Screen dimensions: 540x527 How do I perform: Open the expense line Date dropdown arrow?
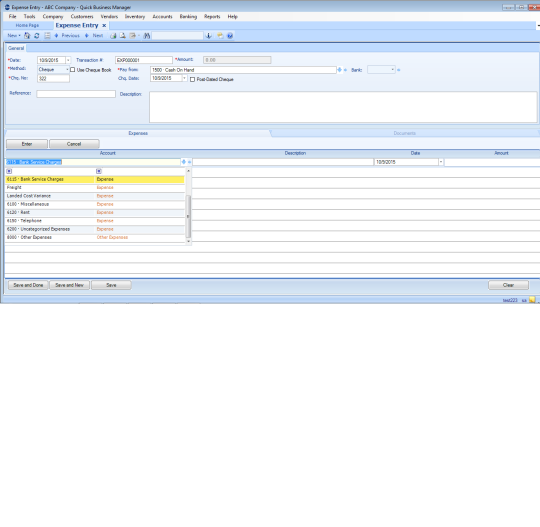[440, 162]
